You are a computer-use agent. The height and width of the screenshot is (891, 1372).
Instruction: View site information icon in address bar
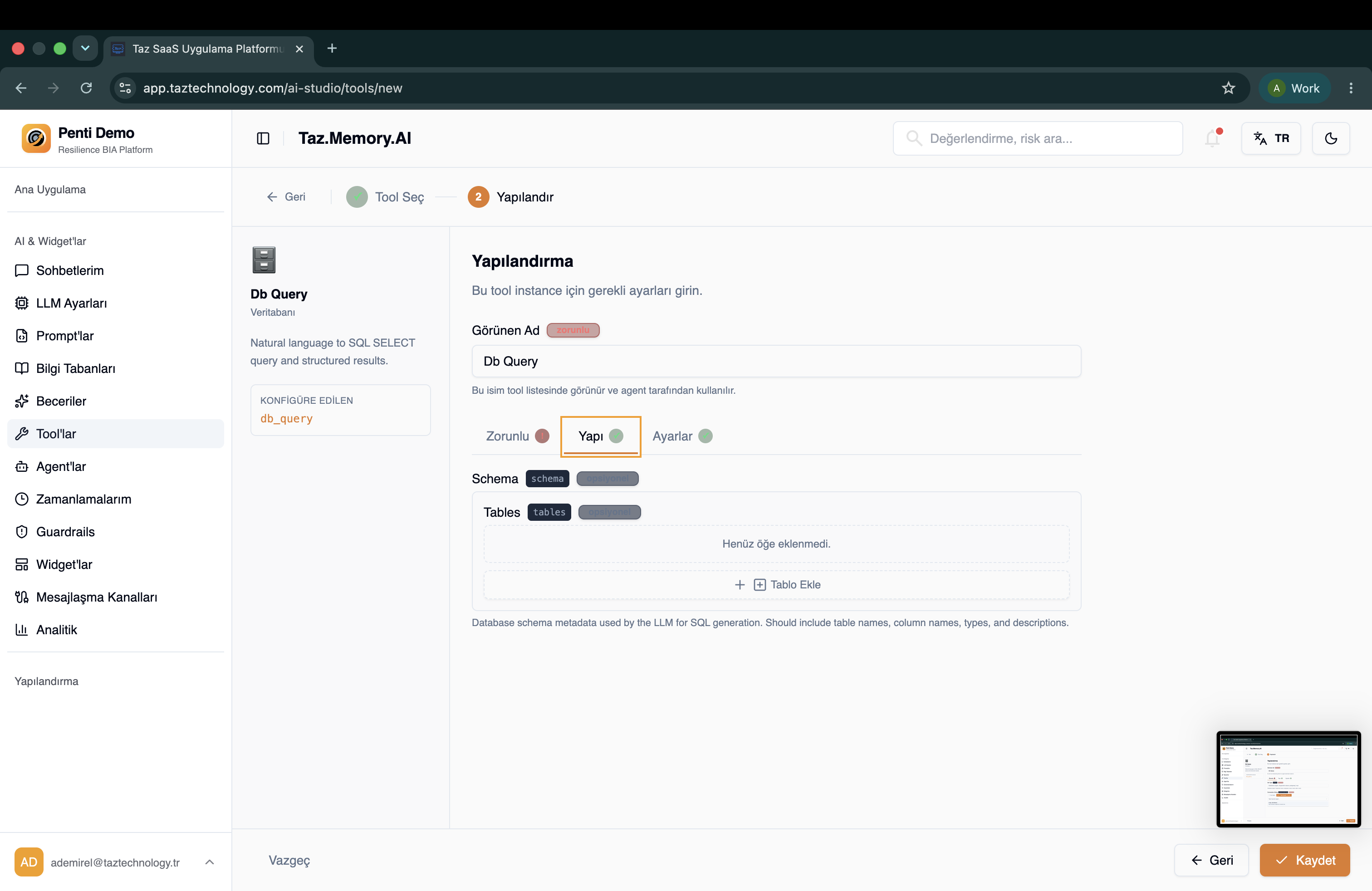click(125, 88)
